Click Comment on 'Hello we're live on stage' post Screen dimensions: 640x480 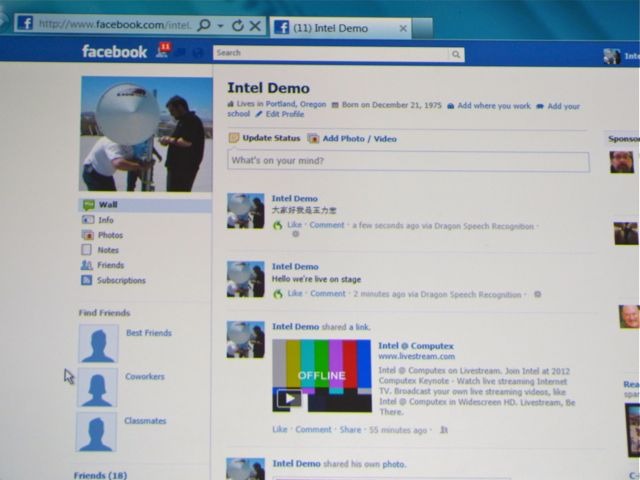(328, 293)
